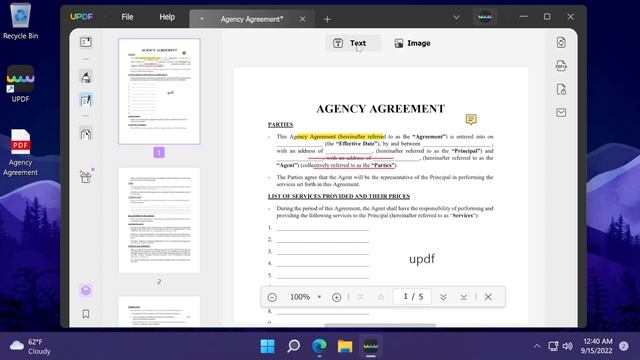The height and width of the screenshot is (360, 640).
Task: Click the PARTIES heading in document
Action: click(x=280, y=124)
